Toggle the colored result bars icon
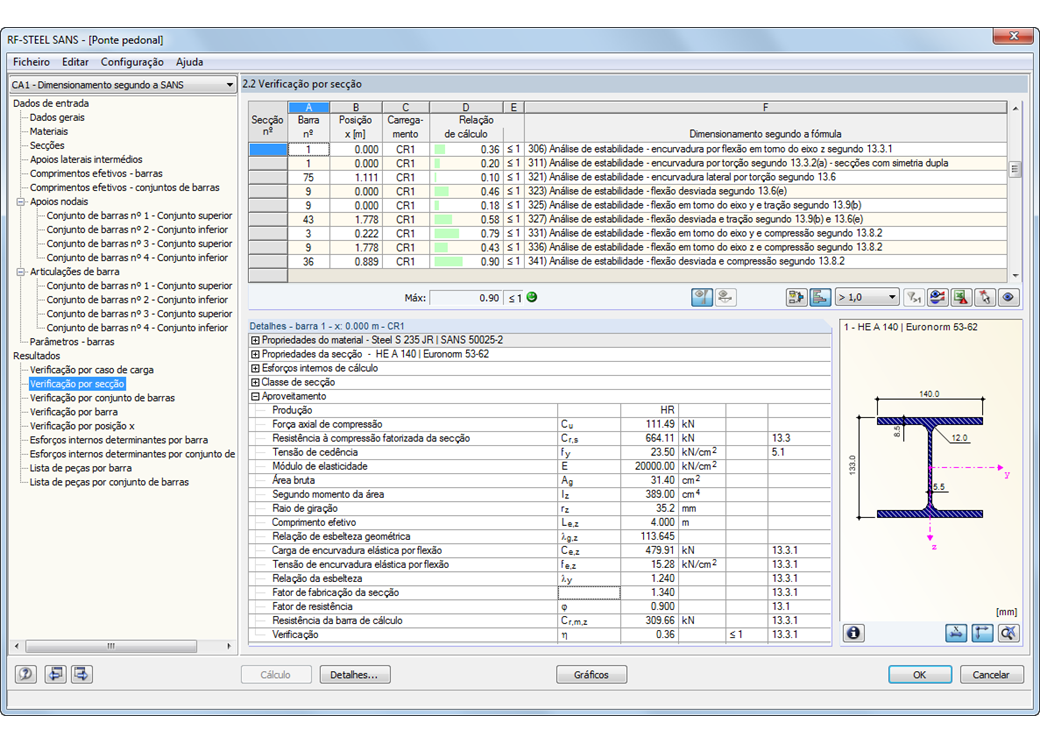Image resolution: width=1040 pixels, height=744 pixels. pyautogui.click(x=820, y=298)
